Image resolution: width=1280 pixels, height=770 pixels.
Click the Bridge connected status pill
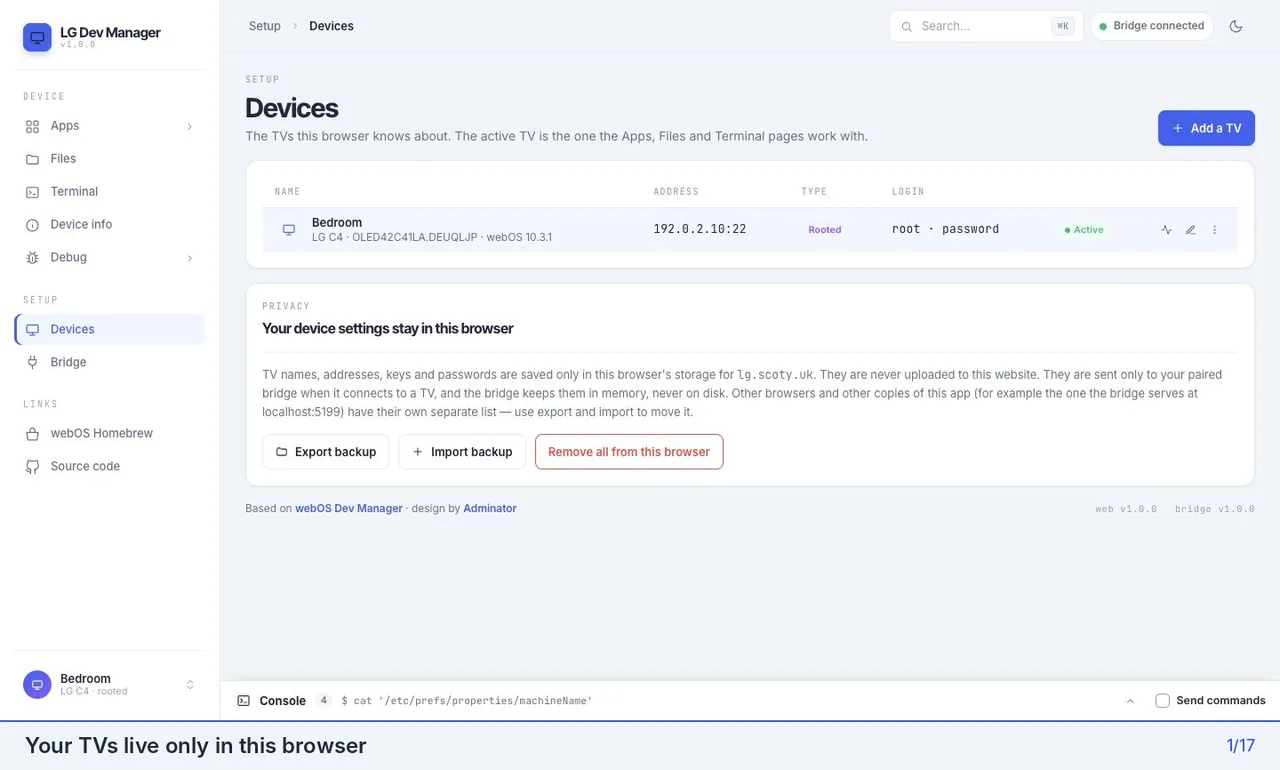(x=1152, y=26)
